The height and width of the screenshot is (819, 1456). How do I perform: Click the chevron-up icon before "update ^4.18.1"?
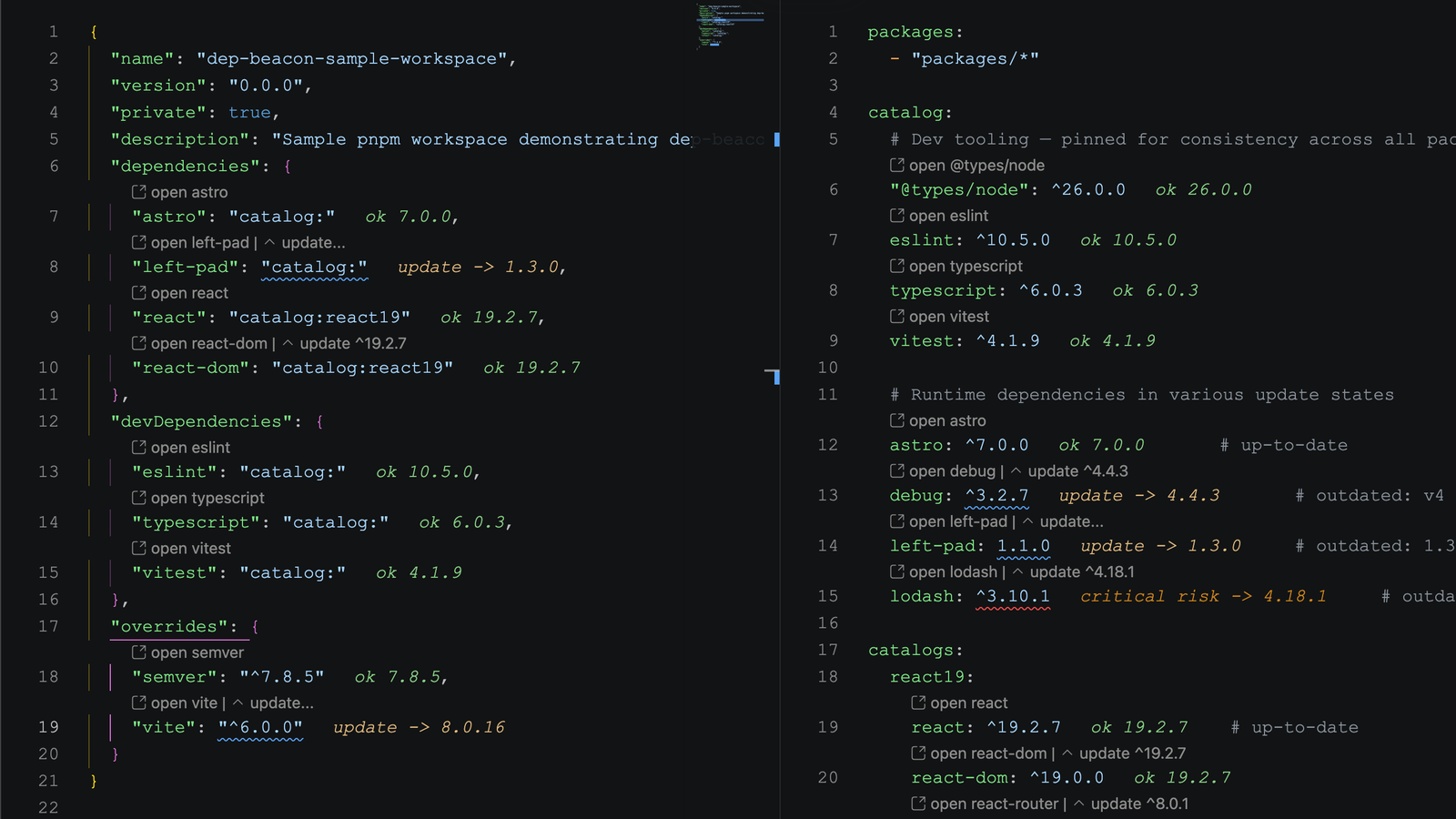tap(1018, 571)
